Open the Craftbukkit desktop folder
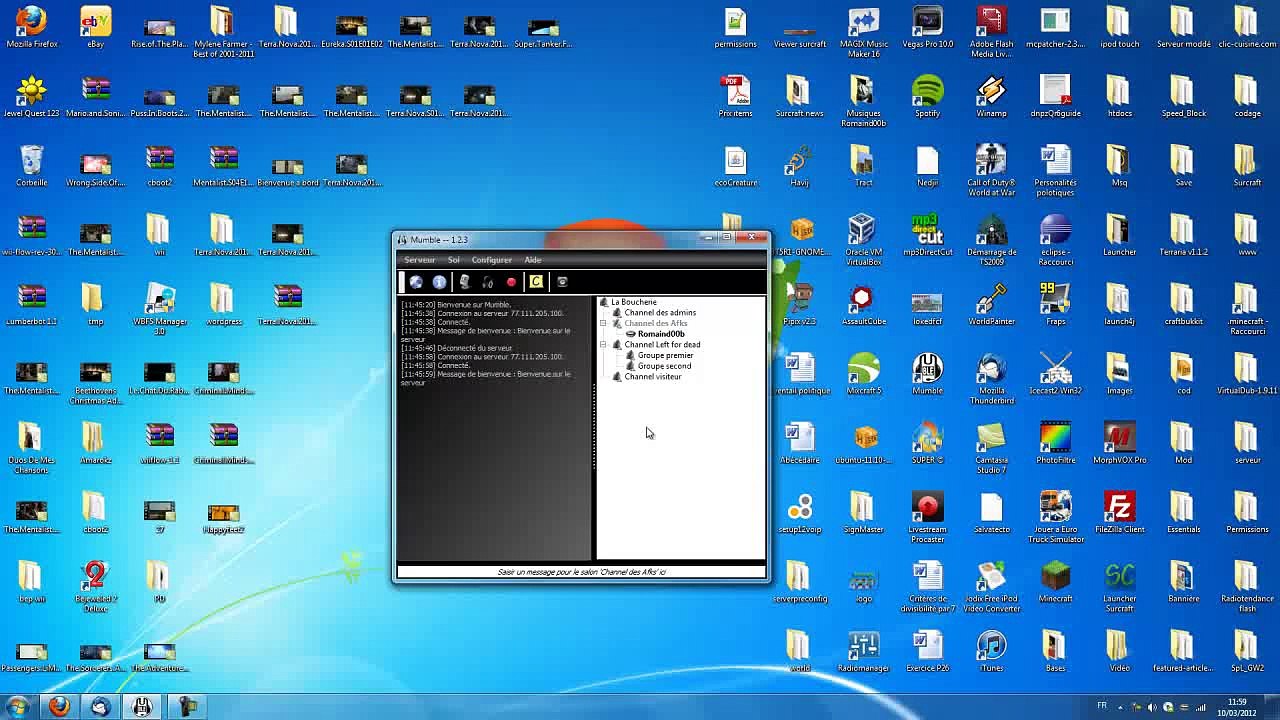Image resolution: width=1280 pixels, height=720 pixels. [1183, 304]
